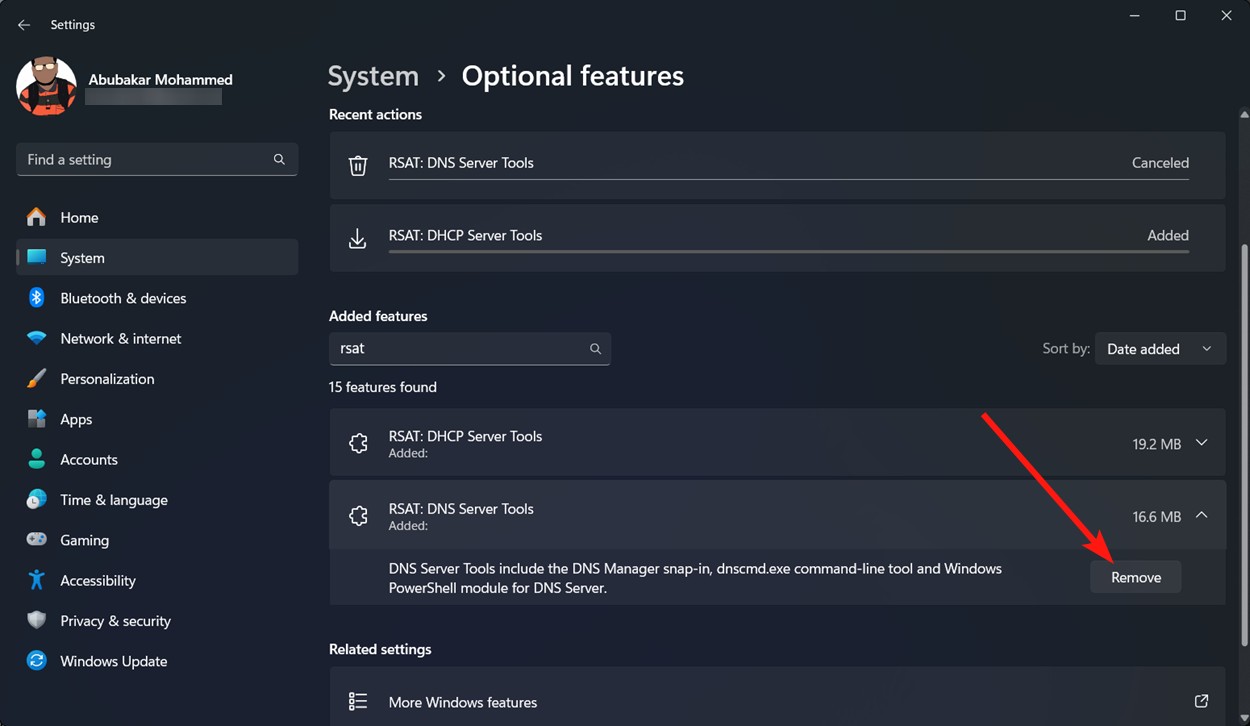Screen dimensions: 1250x726
Task: Click the download icon beside RSAT: DHCP Server Tools
Action: pyautogui.click(x=358, y=238)
